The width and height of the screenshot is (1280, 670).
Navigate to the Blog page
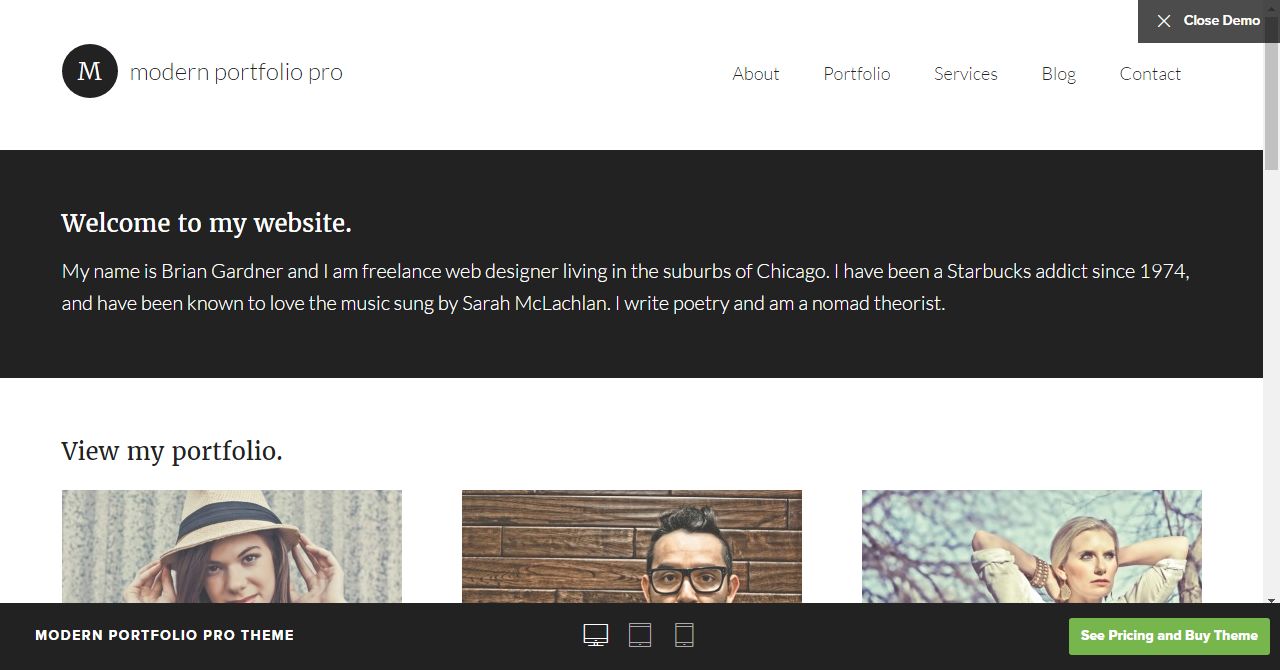1058,74
